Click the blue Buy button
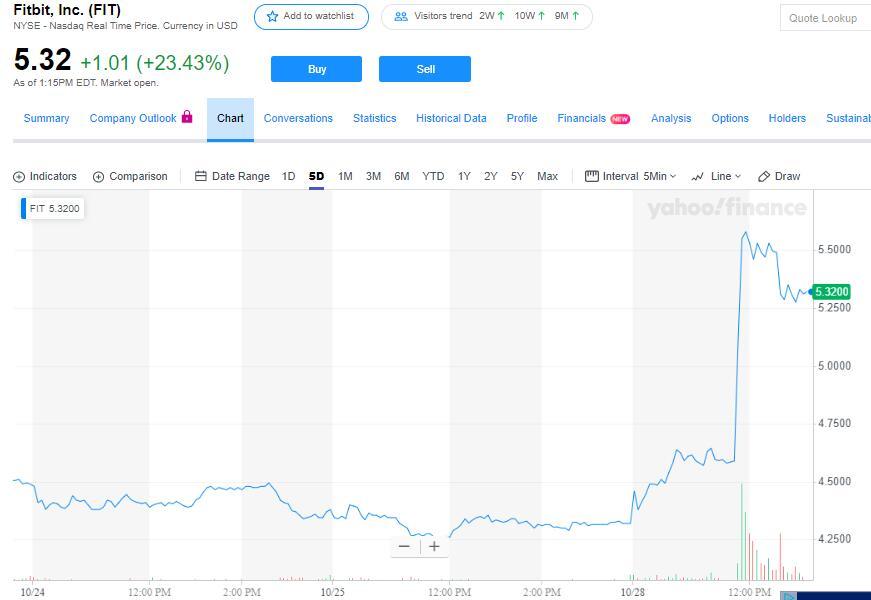Viewport: 871px width, 600px height. tap(316, 69)
